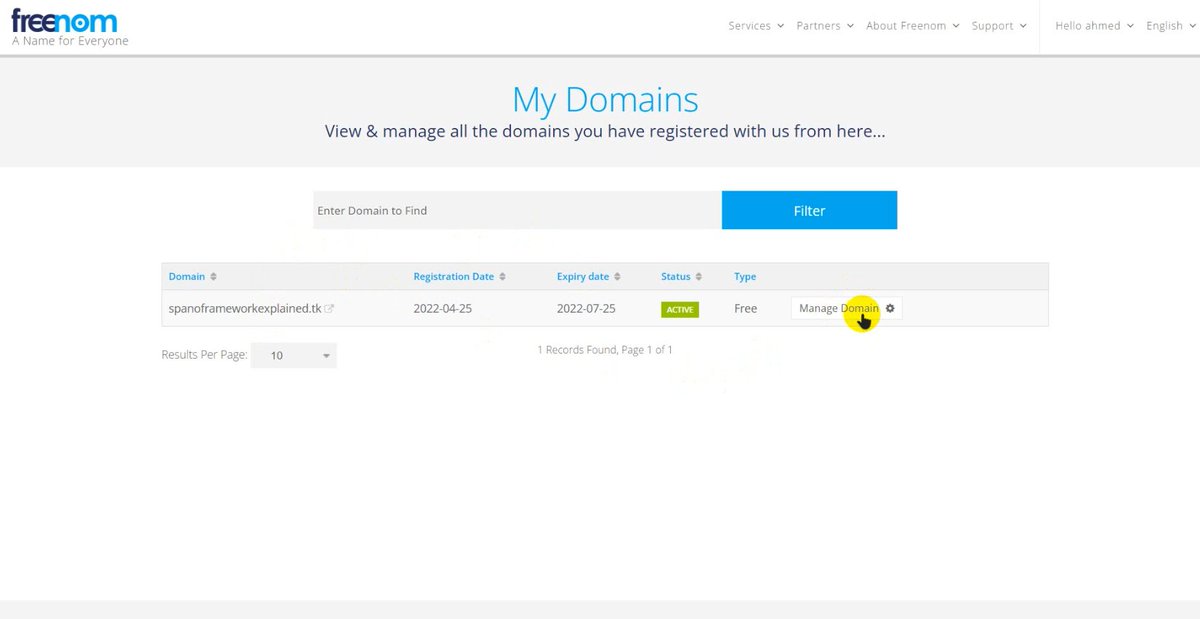The image size is (1200, 619).
Task: Click the Registration Date header
Action: (454, 277)
